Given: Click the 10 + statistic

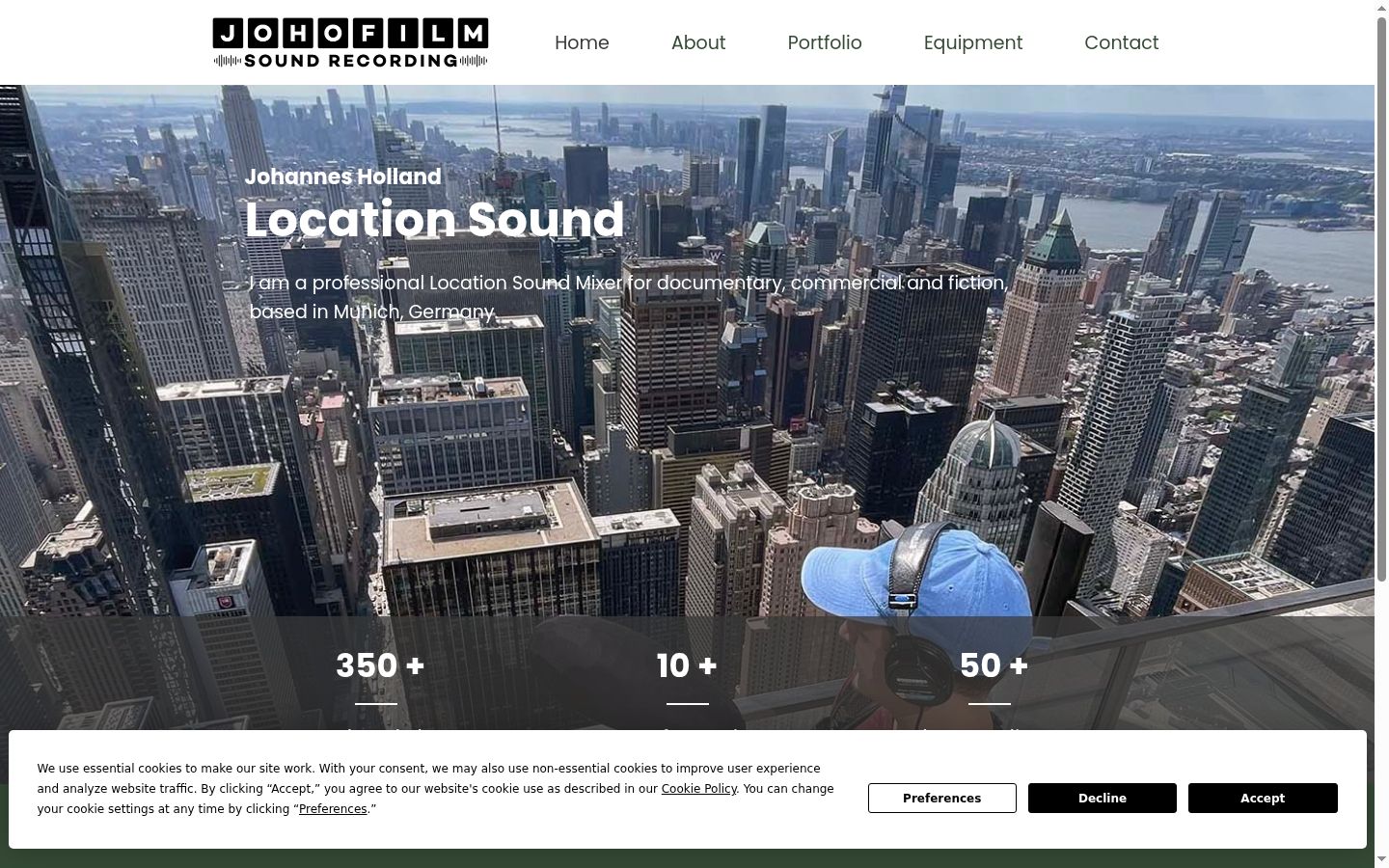Looking at the screenshot, I should point(687,665).
